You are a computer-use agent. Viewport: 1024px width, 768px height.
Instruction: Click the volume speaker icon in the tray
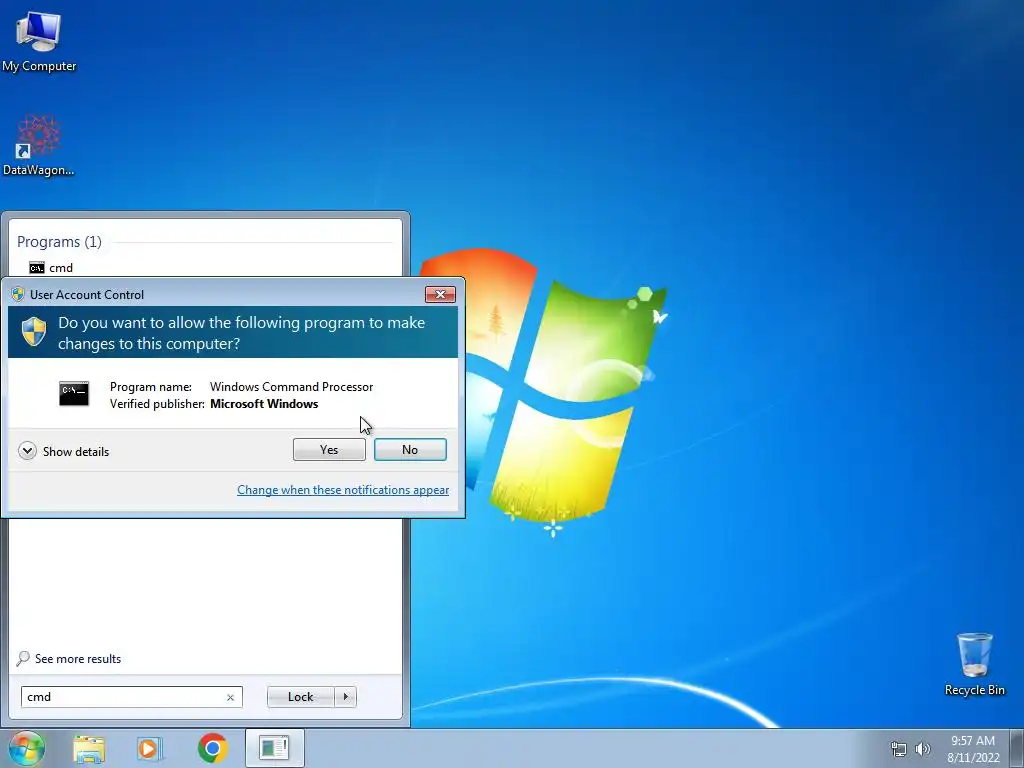tap(922, 749)
